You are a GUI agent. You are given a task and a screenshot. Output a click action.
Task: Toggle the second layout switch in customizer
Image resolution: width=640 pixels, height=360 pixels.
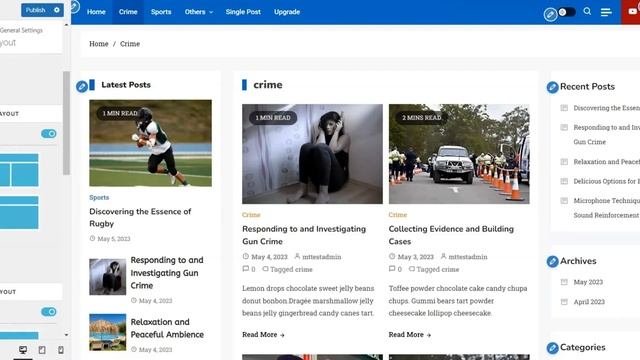click(49, 312)
